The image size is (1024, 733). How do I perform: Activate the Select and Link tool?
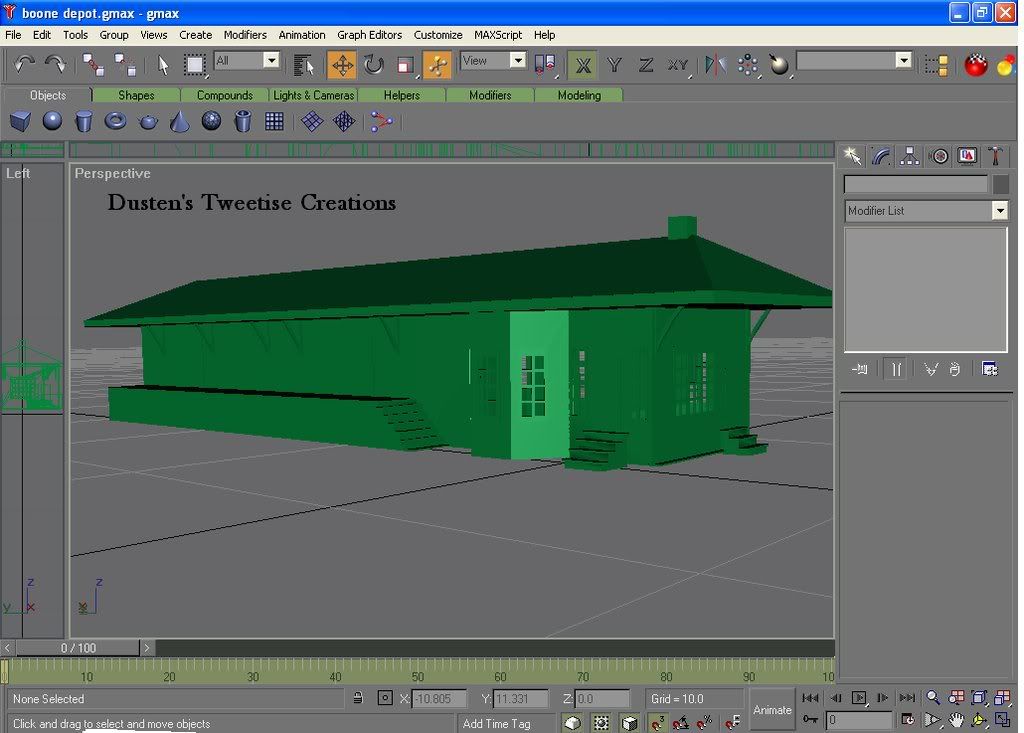93,65
